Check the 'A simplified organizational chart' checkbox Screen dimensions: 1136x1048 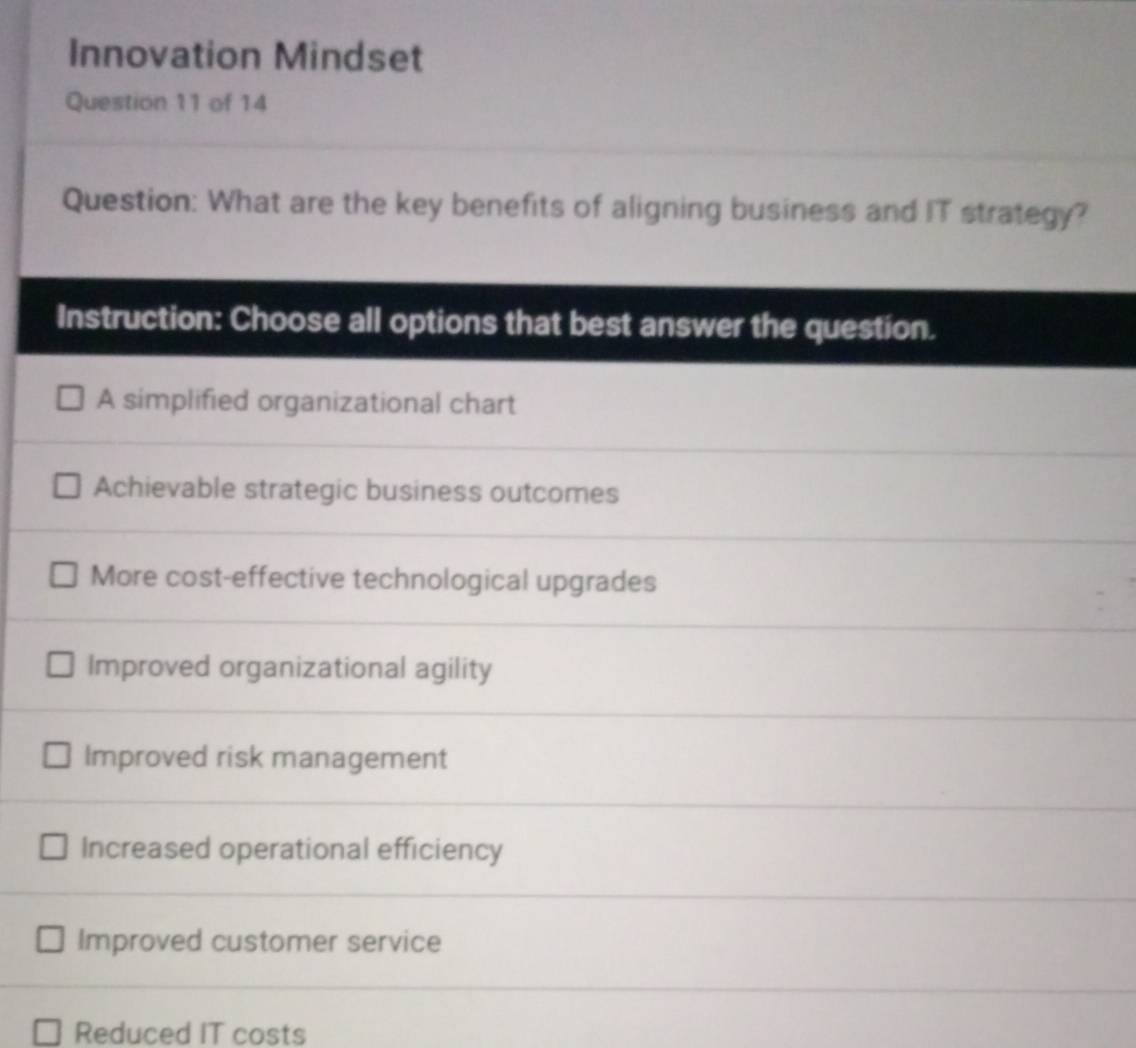pyautogui.click(x=70, y=402)
